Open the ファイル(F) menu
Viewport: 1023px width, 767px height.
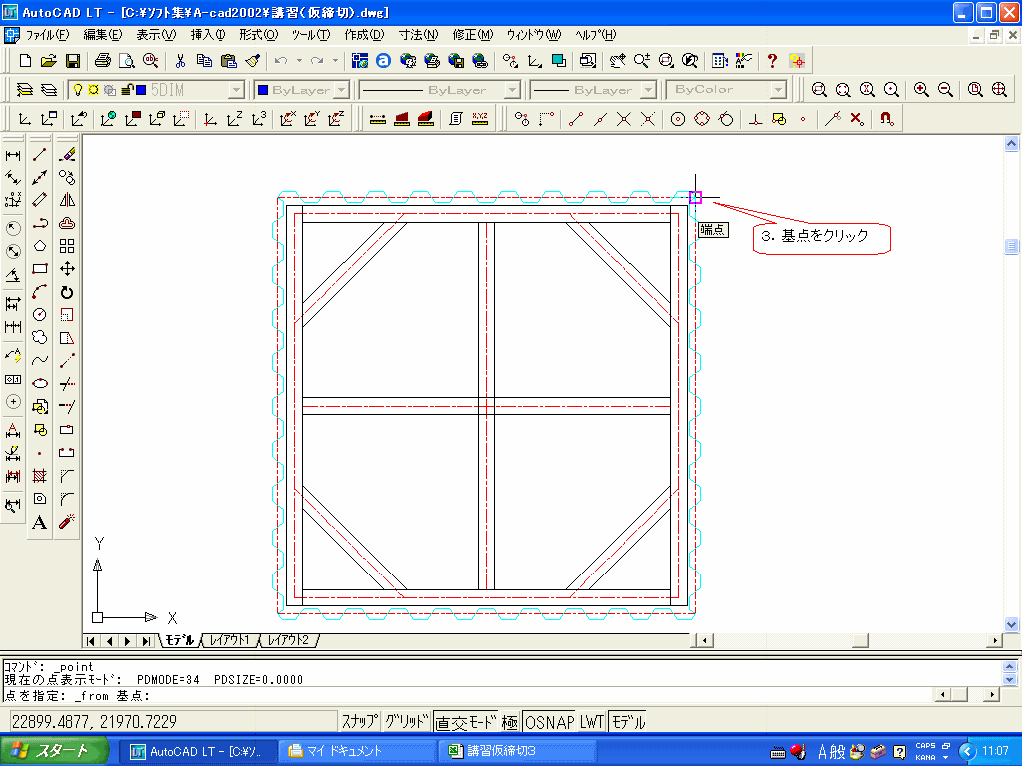click(47, 35)
